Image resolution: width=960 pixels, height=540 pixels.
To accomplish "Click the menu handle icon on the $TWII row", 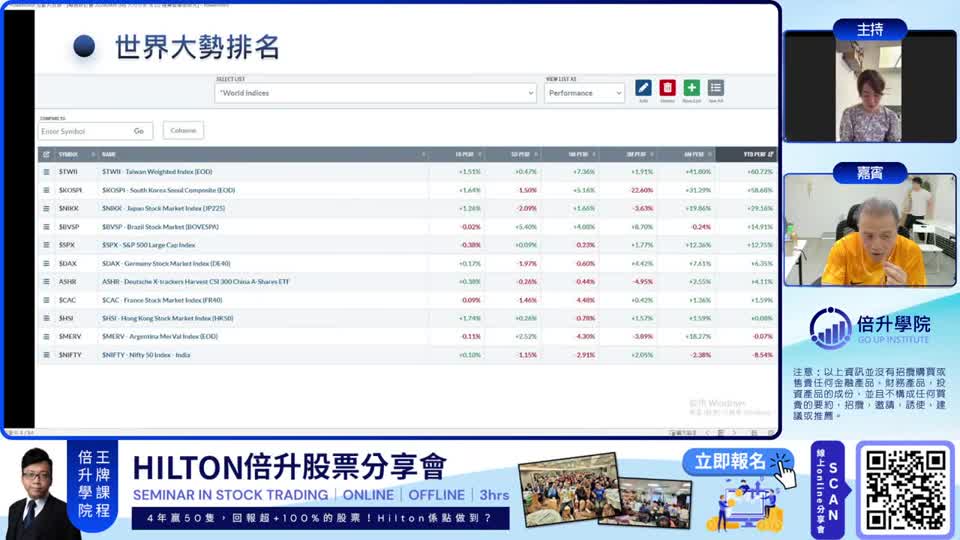I will (x=46, y=172).
